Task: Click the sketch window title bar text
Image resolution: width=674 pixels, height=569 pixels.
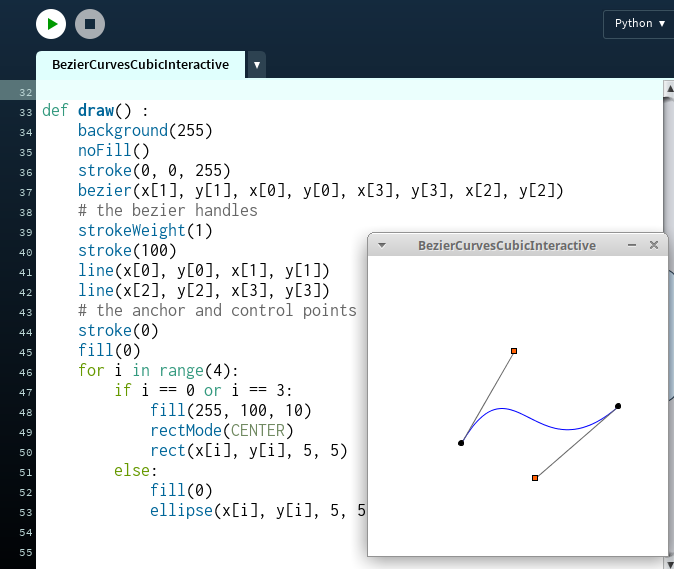Action: coord(507,245)
